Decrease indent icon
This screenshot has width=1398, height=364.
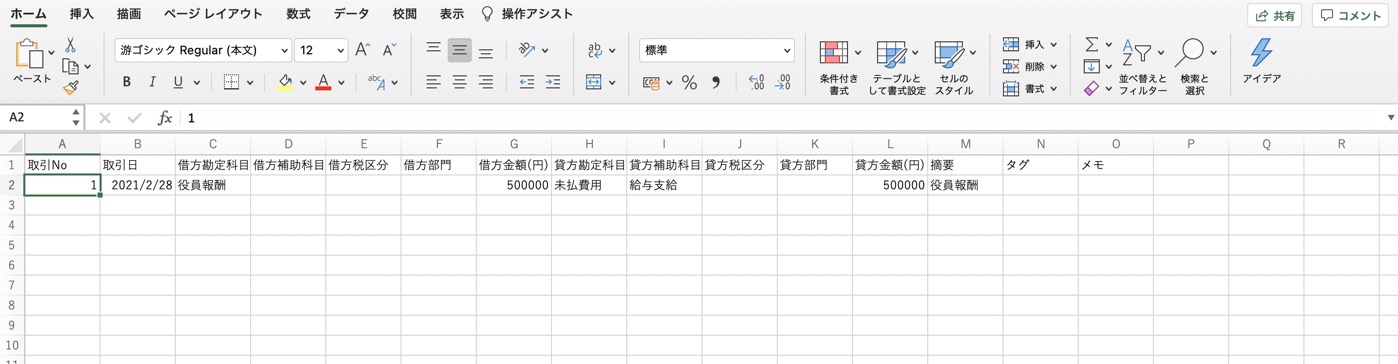526,83
